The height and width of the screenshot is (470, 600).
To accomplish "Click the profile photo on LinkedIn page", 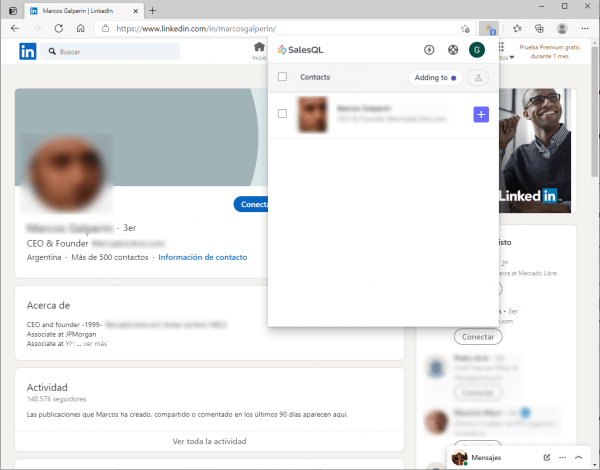I will point(67,174).
